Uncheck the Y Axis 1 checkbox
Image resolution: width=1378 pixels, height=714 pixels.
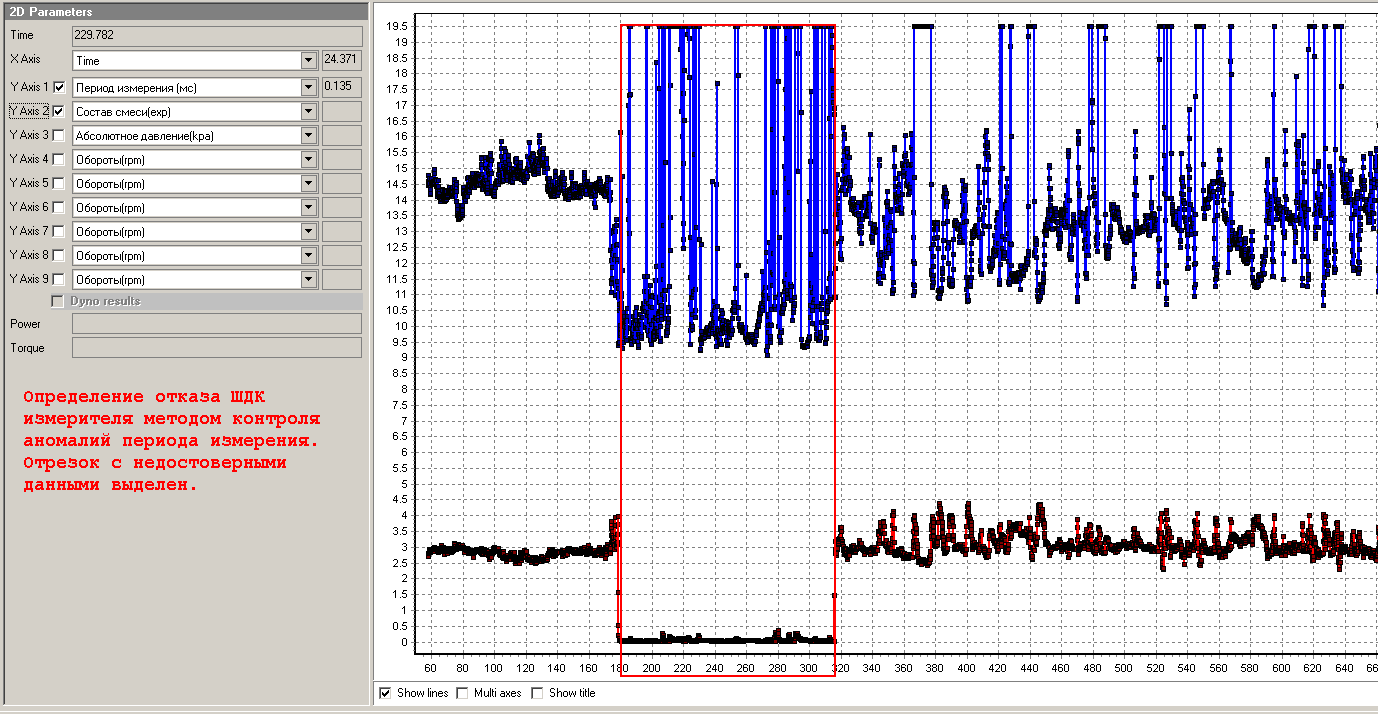[x=58, y=88]
